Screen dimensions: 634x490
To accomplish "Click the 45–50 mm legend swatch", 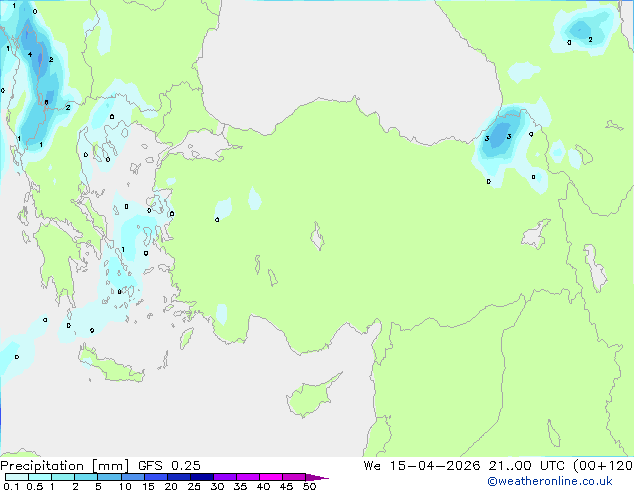I will (294, 477).
